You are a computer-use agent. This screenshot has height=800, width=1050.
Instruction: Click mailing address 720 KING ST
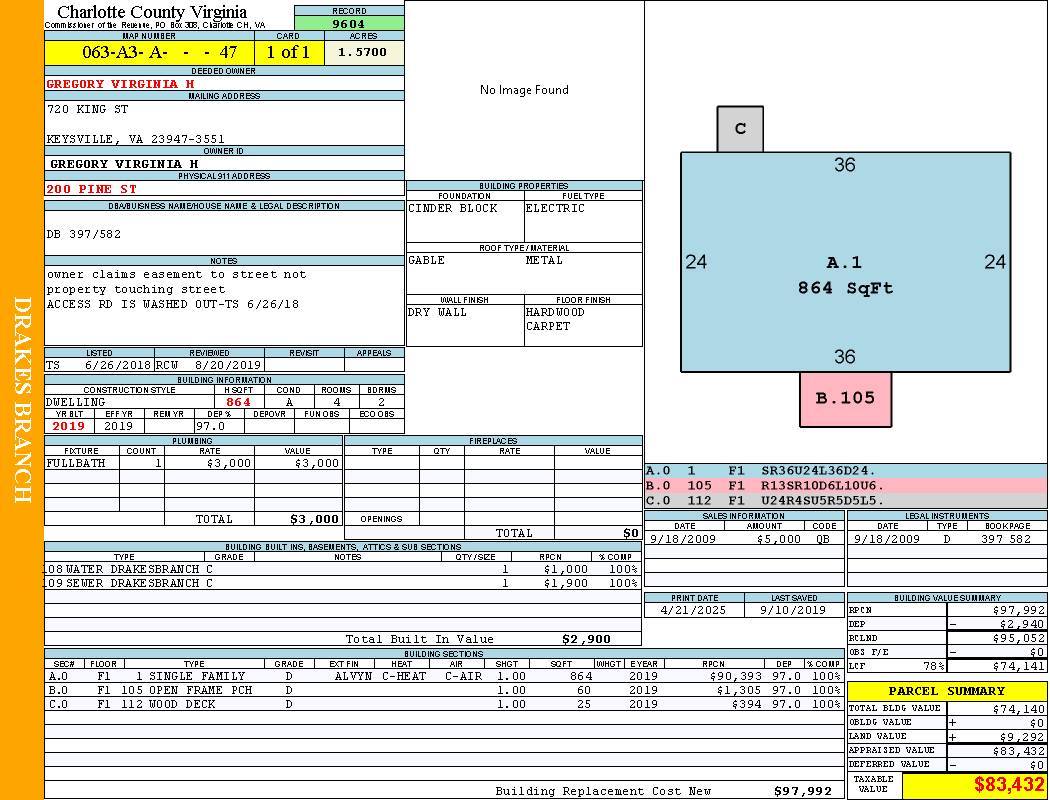click(x=87, y=108)
